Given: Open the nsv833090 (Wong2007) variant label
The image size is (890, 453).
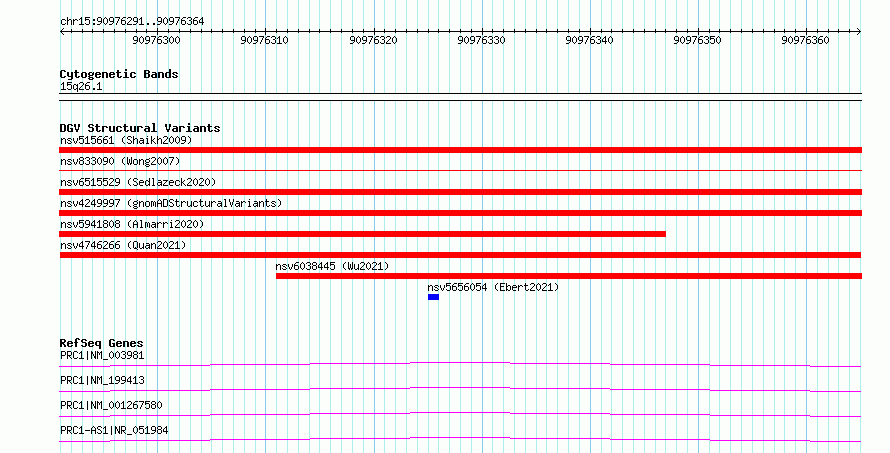Looking at the screenshot, I should (120, 161).
